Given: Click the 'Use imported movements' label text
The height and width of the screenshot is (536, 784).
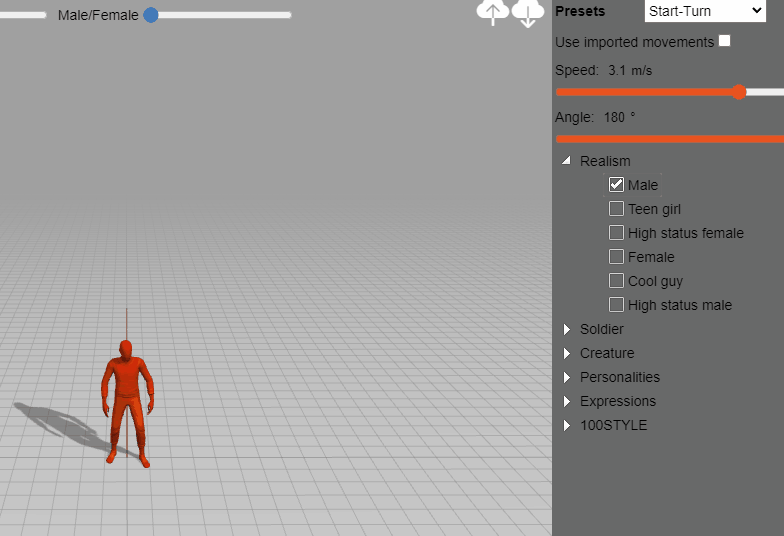Looking at the screenshot, I should pos(634,42).
